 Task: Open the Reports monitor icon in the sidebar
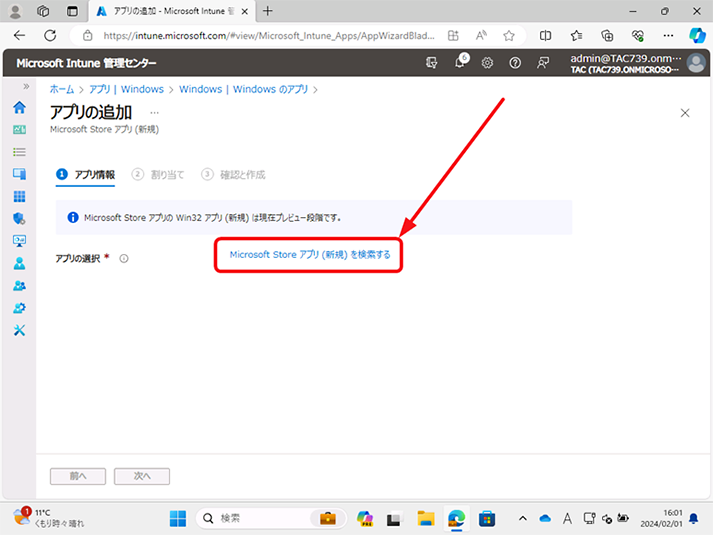click(x=19, y=241)
